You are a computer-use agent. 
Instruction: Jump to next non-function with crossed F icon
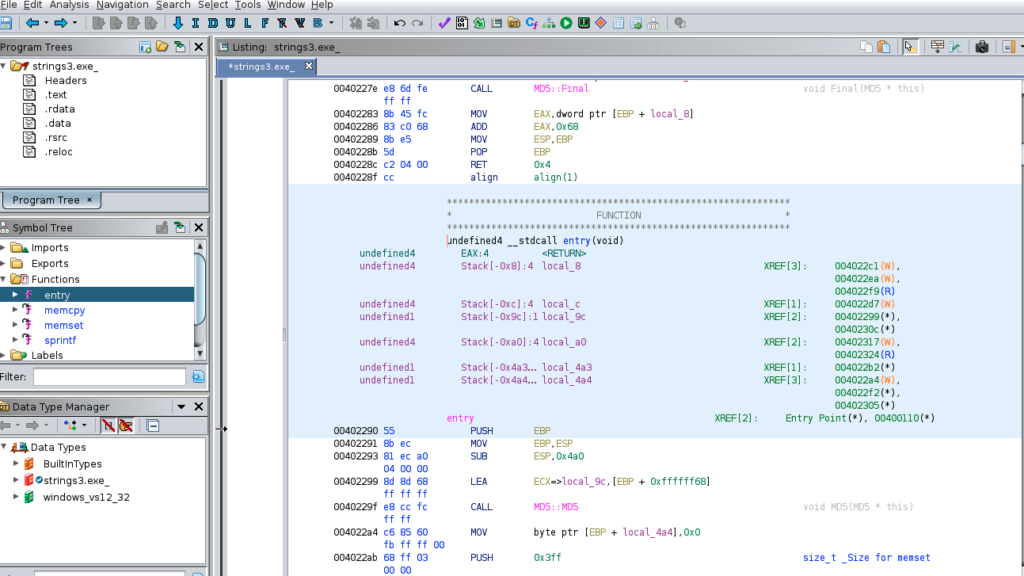pos(282,24)
